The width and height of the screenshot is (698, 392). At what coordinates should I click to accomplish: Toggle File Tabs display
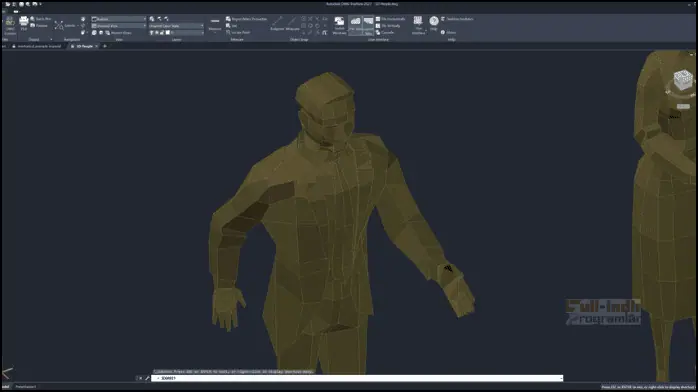355,24
